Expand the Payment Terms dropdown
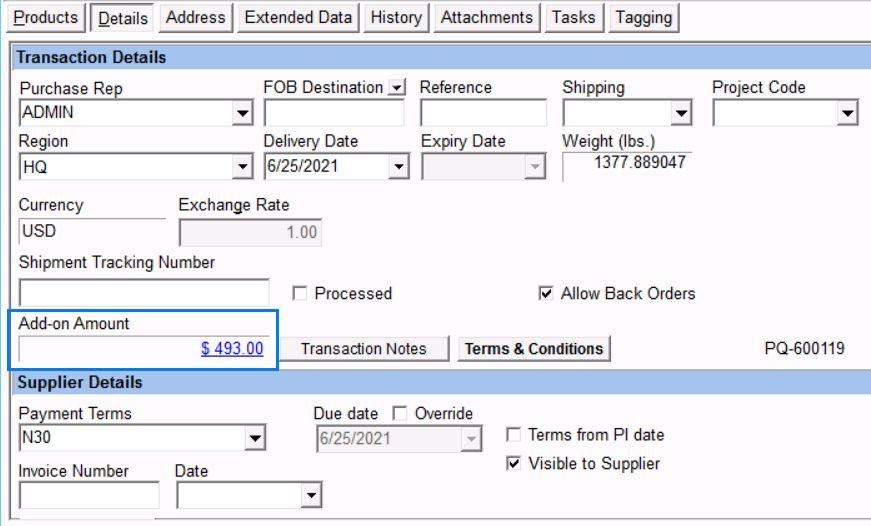871x526 pixels. coord(256,438)
